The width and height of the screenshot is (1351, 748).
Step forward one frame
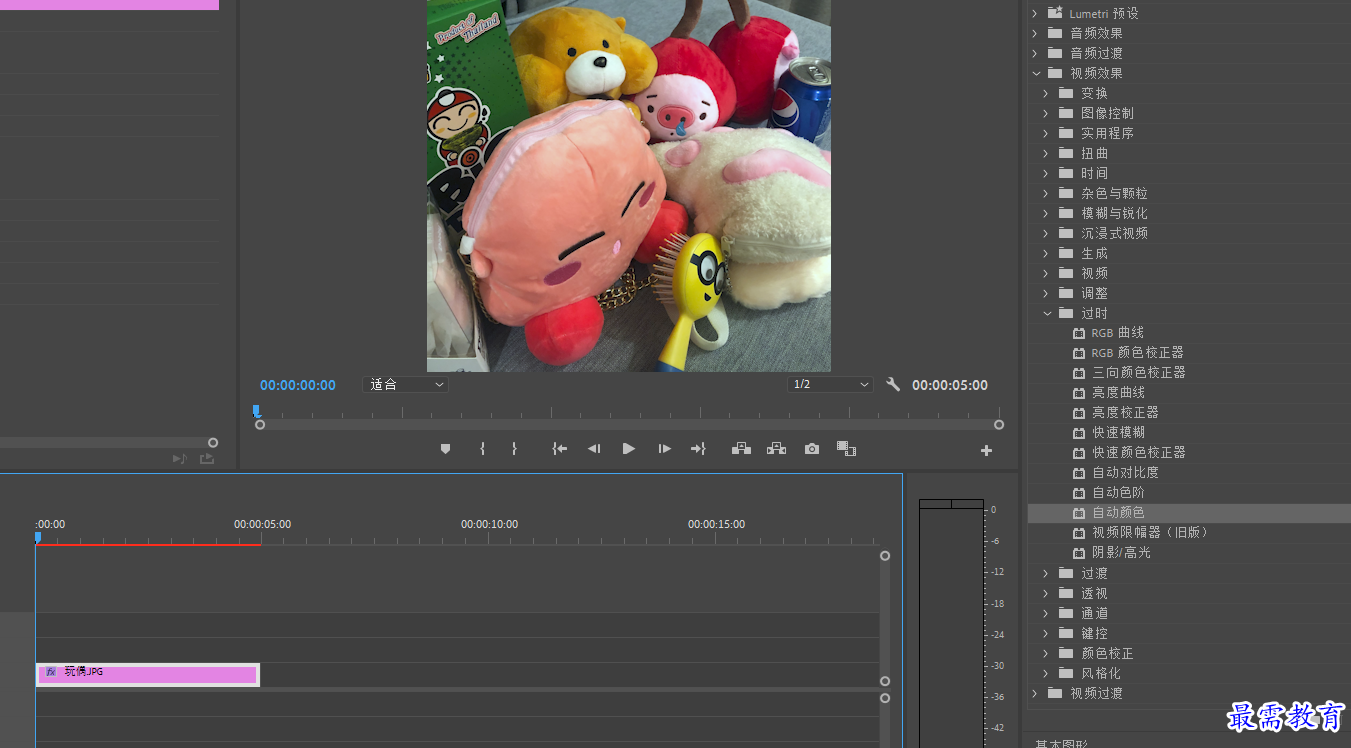(x=664, y=449)
